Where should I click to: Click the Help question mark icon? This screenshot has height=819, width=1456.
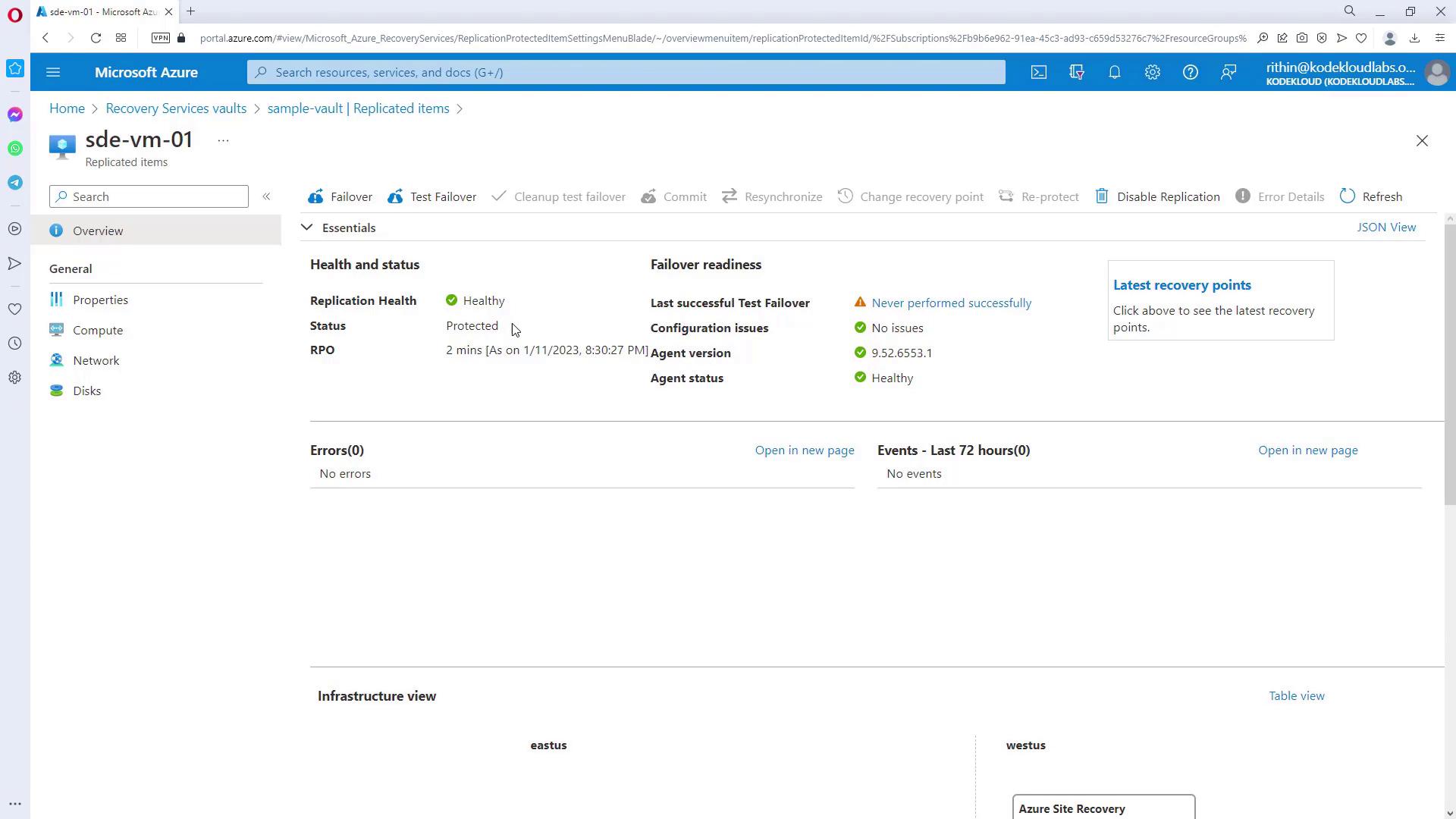click(x=1190, y=72)
